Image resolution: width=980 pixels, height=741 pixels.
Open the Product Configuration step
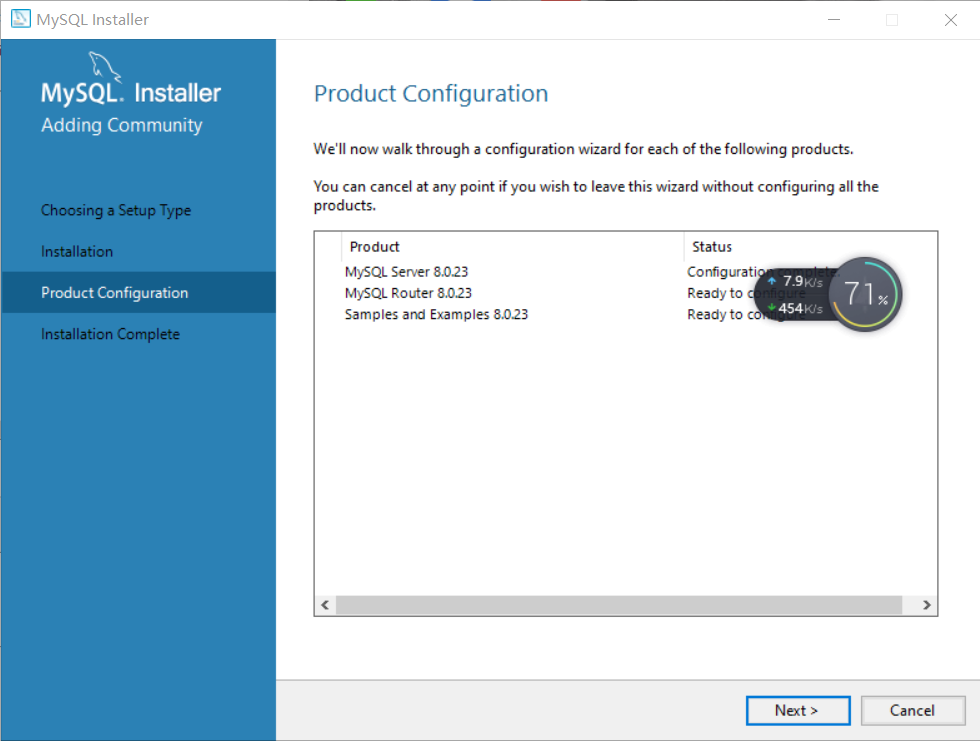pyautogui.click(x=115, y=293)
